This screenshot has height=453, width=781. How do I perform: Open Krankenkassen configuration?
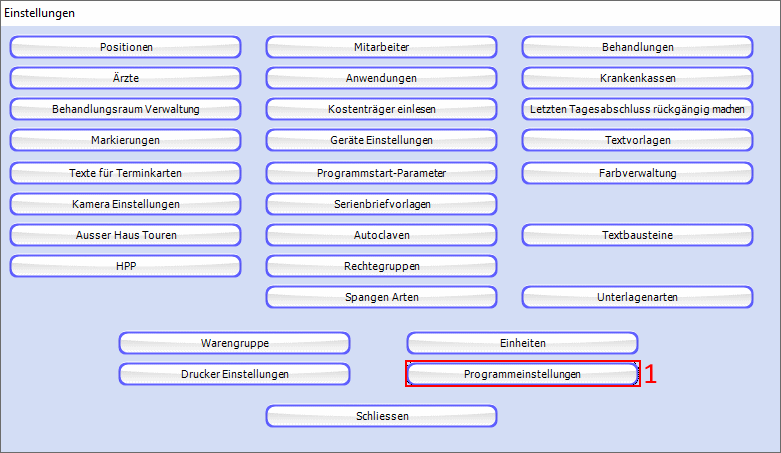click(x=637, y=78)
